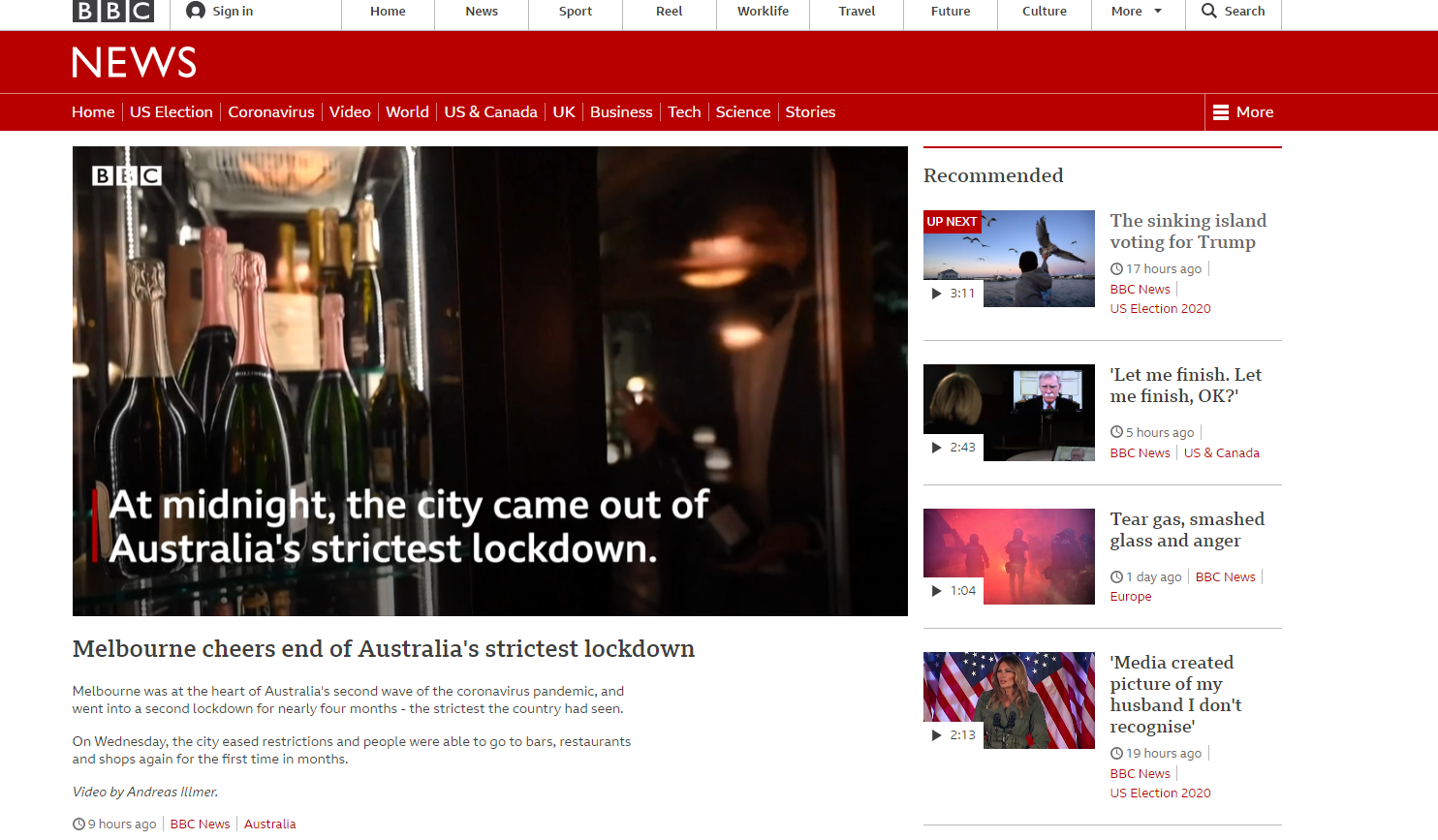Click the Australia topic link below article
The image size is (1438, 840).
(269, 824)
